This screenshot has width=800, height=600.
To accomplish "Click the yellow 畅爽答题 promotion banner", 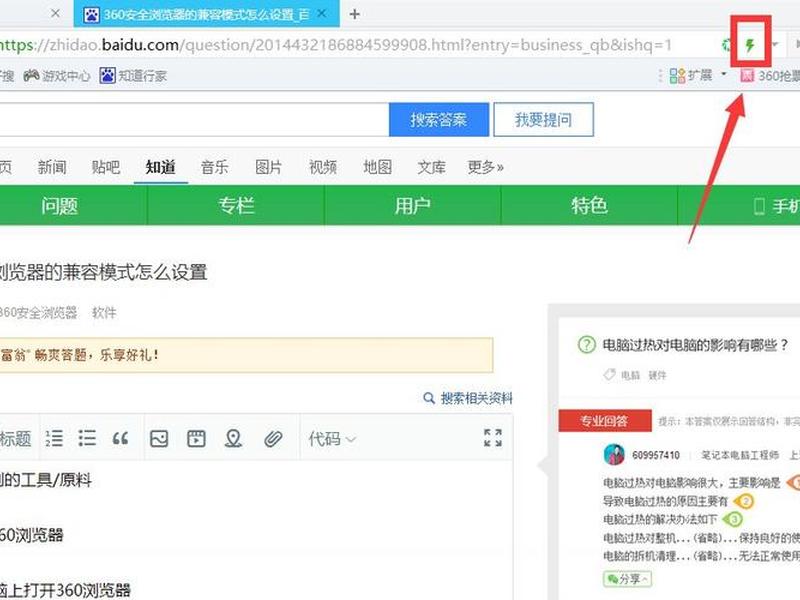I will point(246,355).
